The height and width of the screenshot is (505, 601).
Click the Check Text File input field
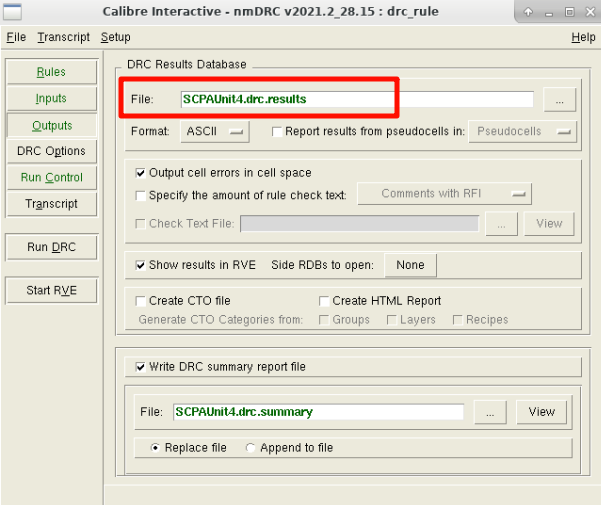[x=360, y=224]
